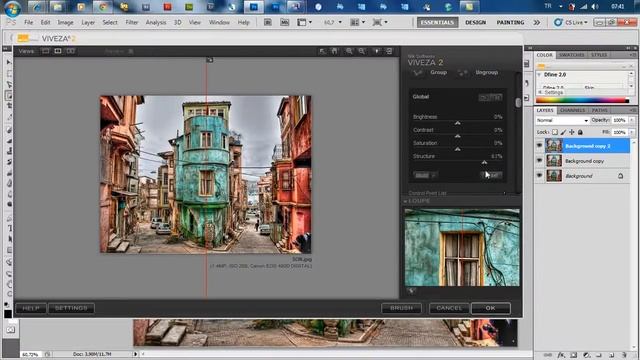Switch to the Channels tab
The image size is (640, 360).
[x=573, y=110]
